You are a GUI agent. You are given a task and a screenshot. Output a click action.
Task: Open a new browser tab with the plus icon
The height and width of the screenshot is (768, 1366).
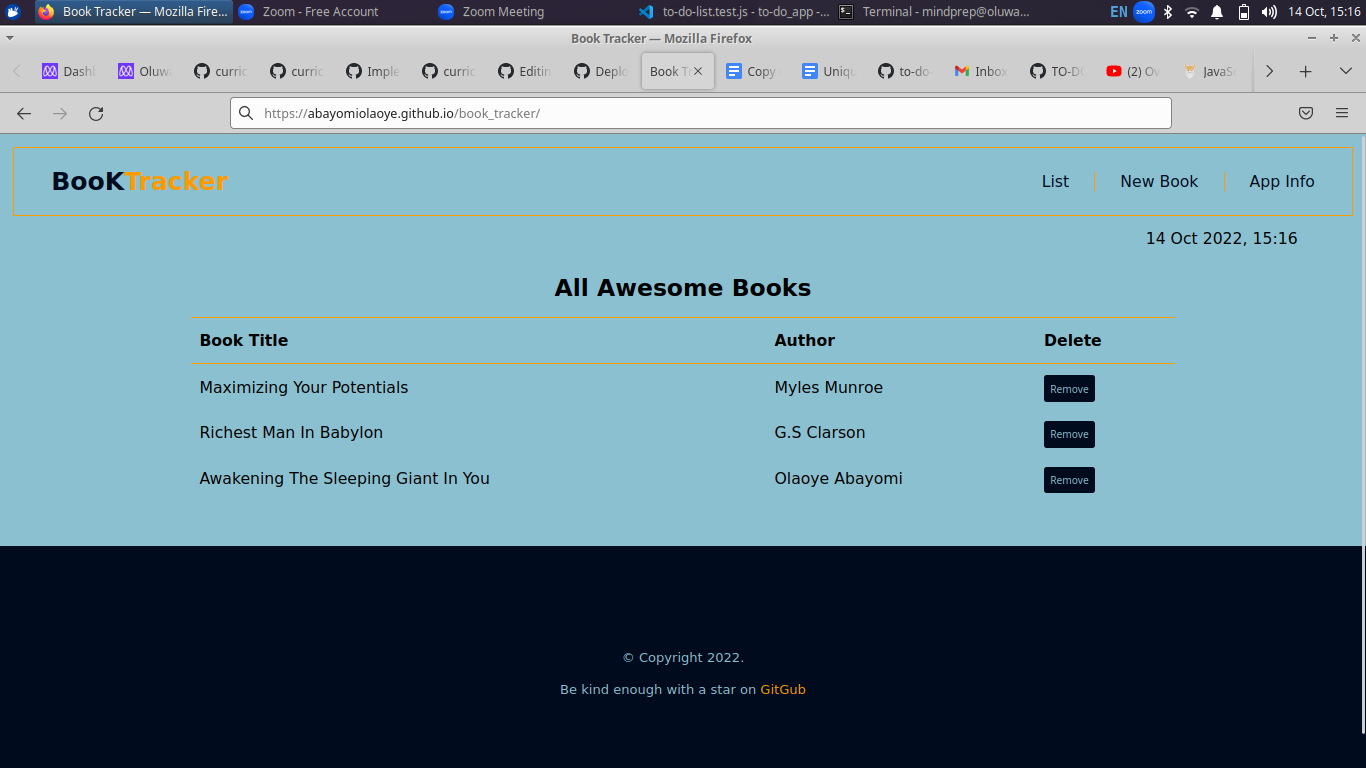pos(1304,71)
